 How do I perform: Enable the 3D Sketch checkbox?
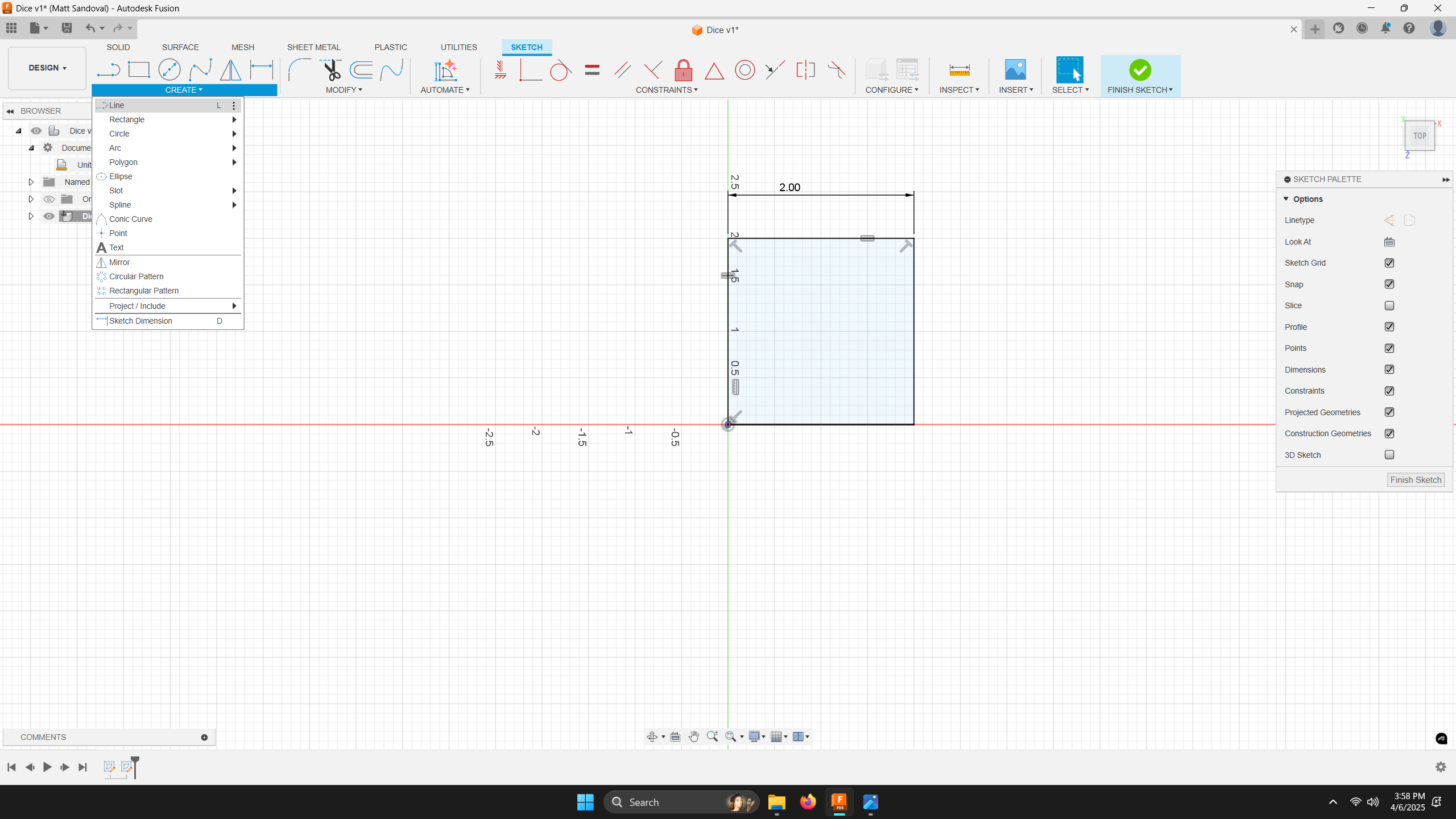(x=1389, y=455)
